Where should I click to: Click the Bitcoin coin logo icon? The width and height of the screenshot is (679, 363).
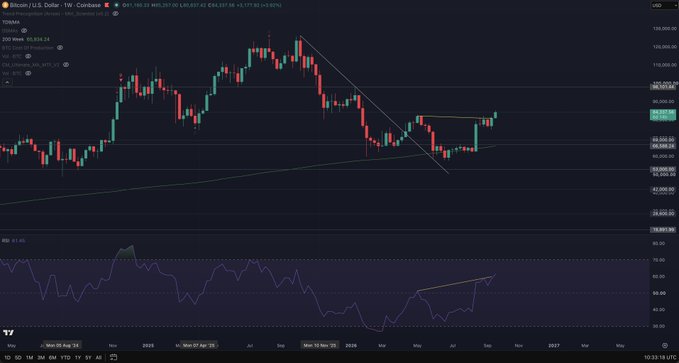(x=5, y=5)
